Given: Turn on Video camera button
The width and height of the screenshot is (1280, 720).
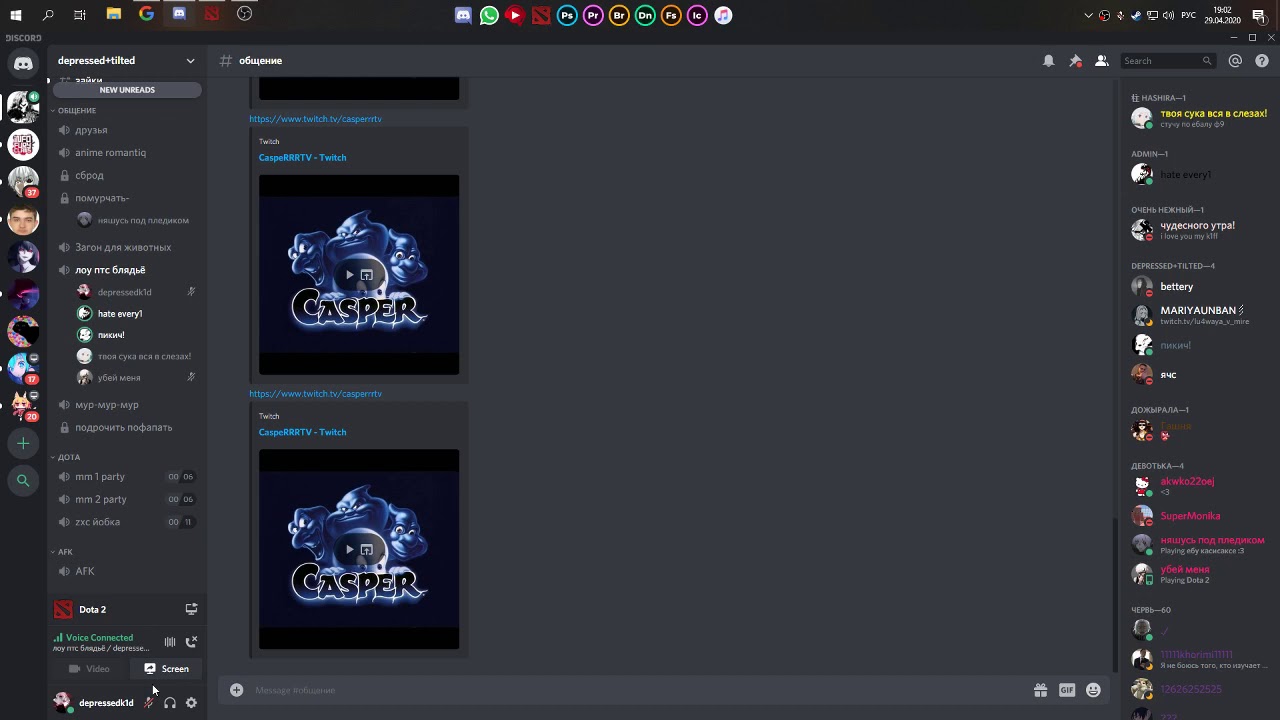Looking at the screenshot, I should point(89,669).
